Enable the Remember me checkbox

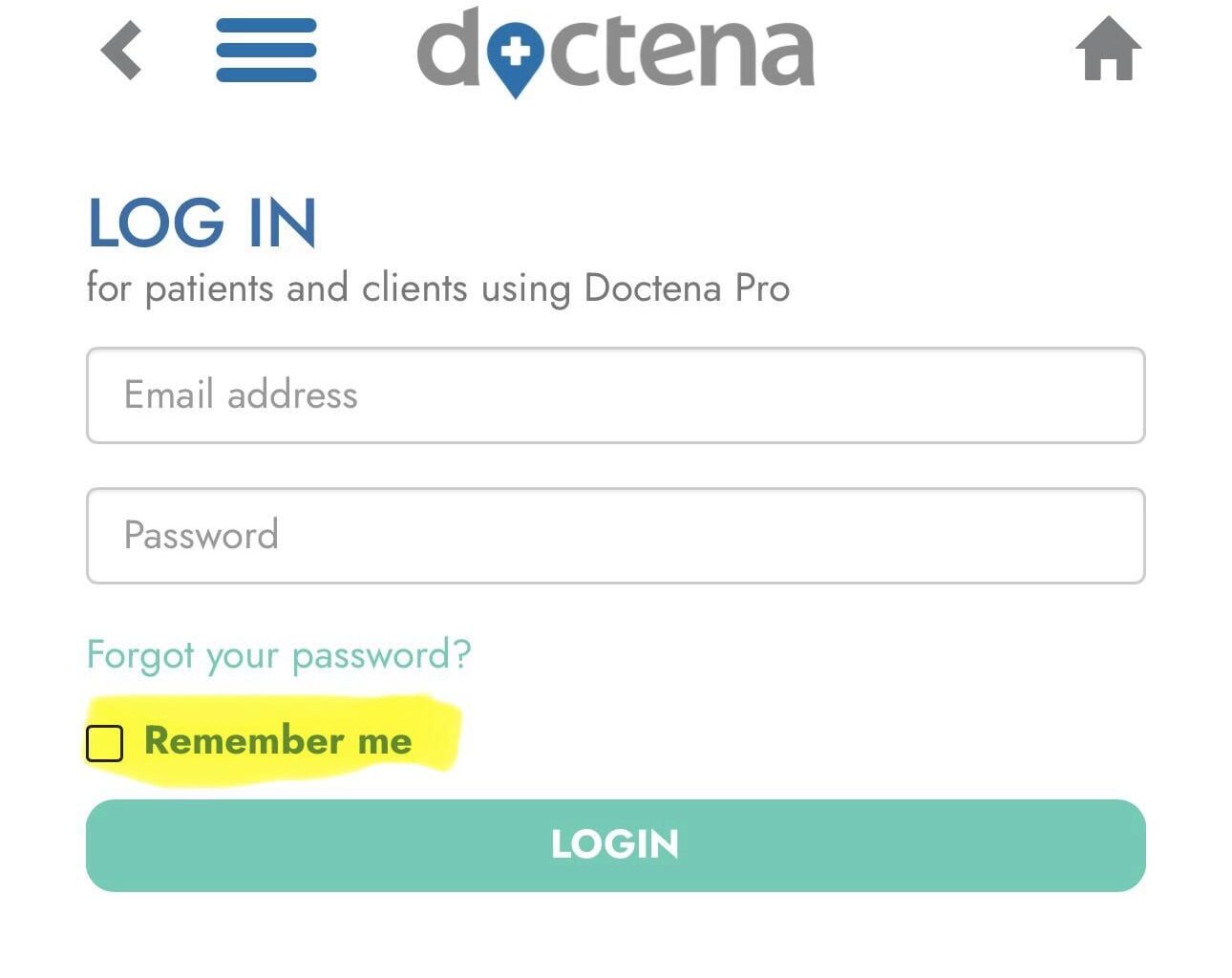[x=105, y=743]
